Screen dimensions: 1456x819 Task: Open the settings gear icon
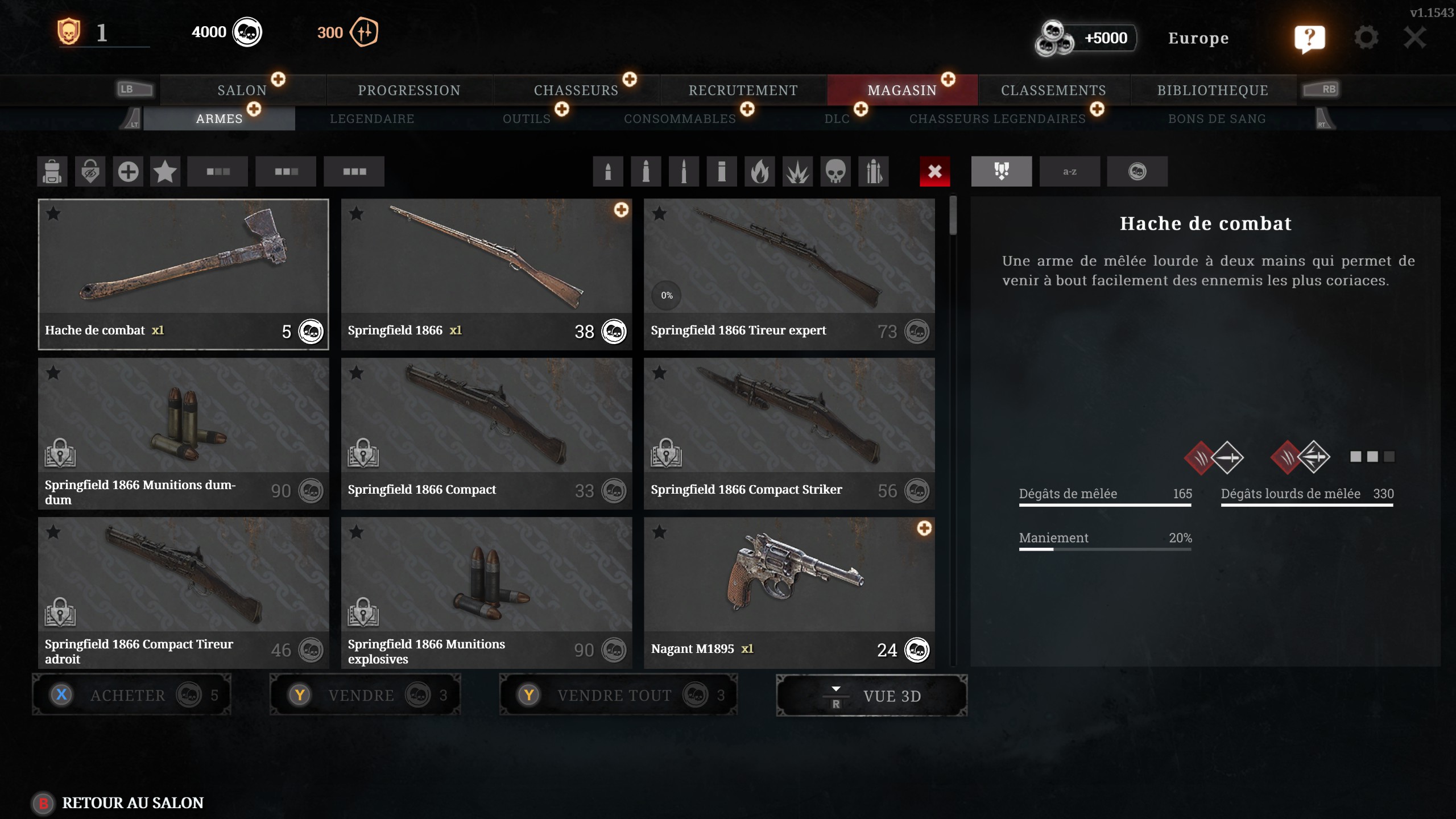1366,38
